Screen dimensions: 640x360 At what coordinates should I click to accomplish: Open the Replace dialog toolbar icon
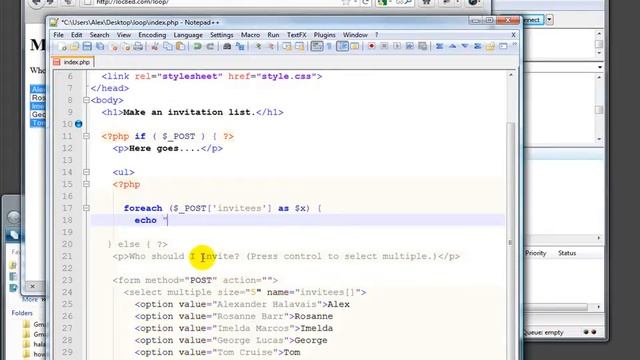[x=240, y=47]
